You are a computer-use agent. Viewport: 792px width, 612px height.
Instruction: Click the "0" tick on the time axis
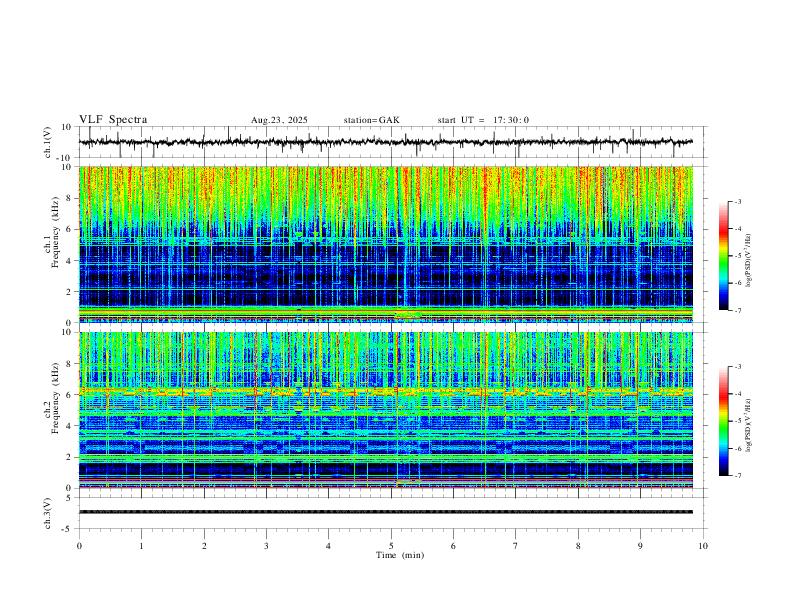click(x=79, y=546)
